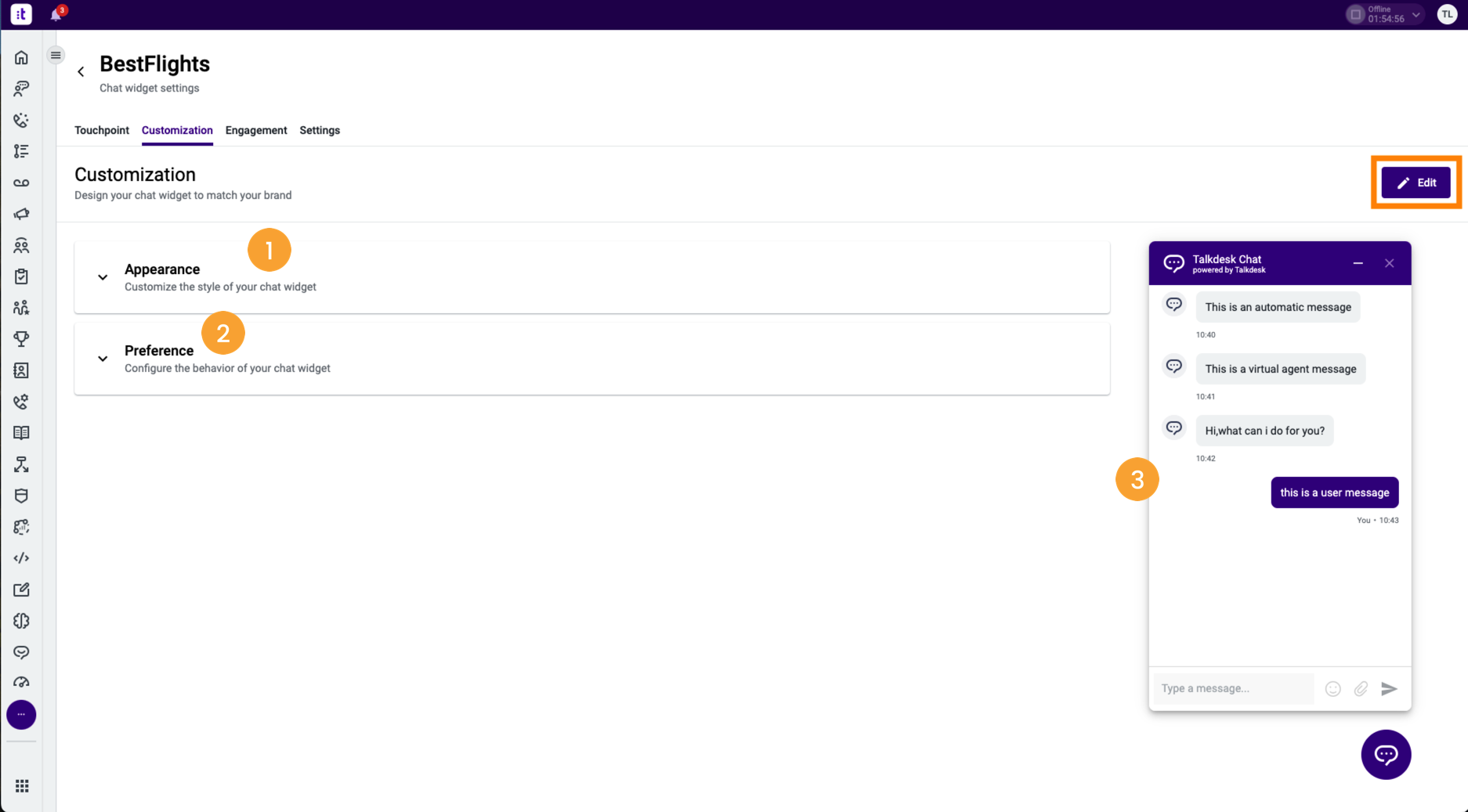Toggle the round chat launcher button
Viewport: 1468px width, 812px height.
pyautogui.click(x=1386, y=754)
